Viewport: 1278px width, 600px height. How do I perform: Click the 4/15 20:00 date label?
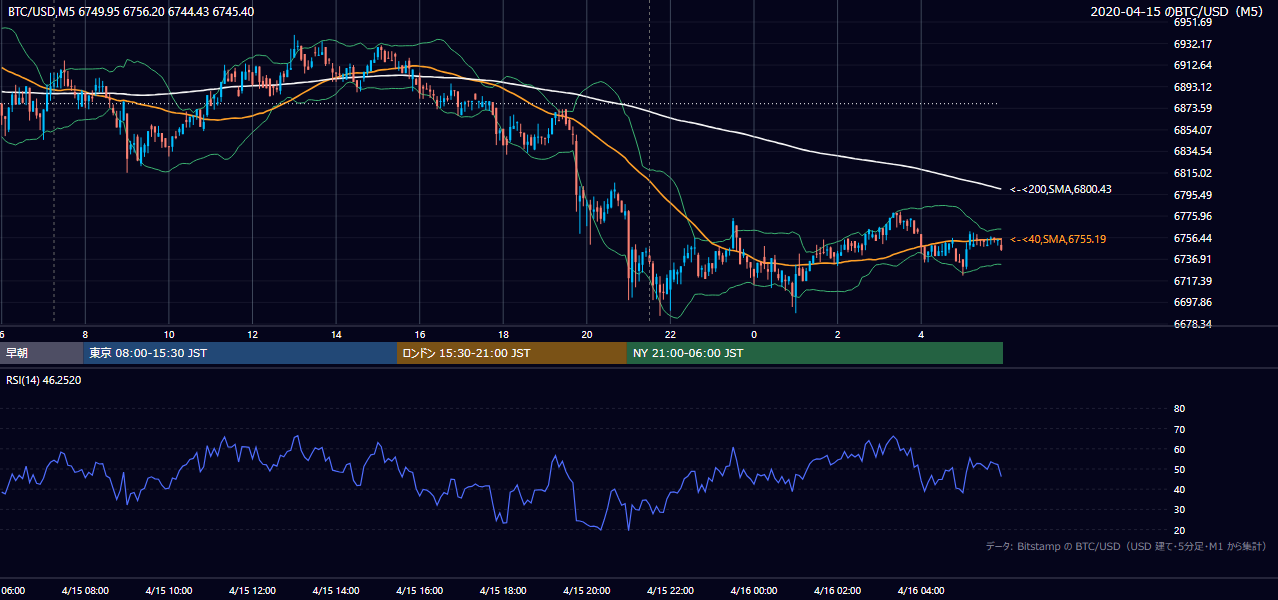(x=587, y=591)
